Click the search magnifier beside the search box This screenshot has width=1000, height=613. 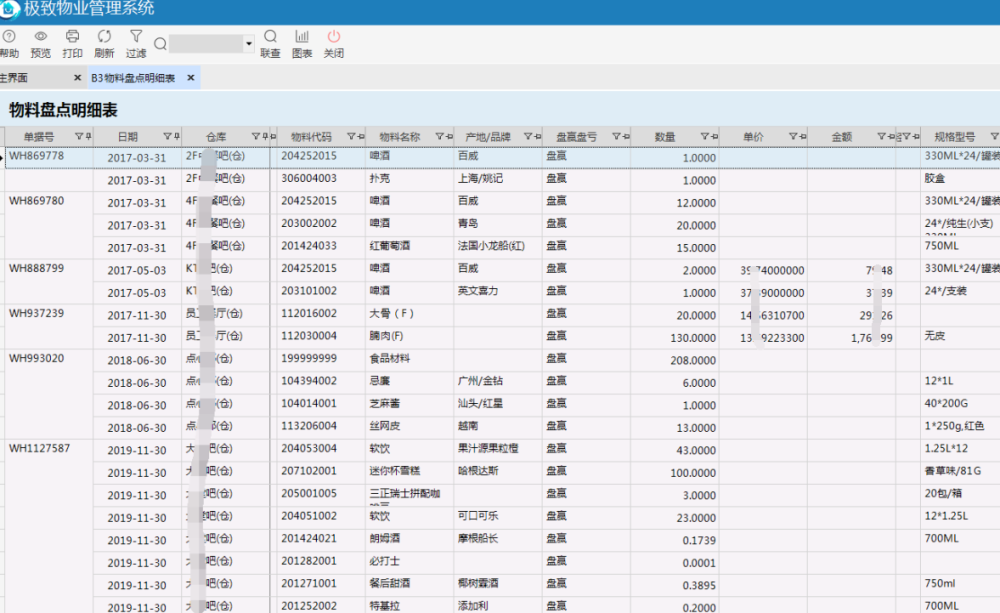click(x=160, y=44)
